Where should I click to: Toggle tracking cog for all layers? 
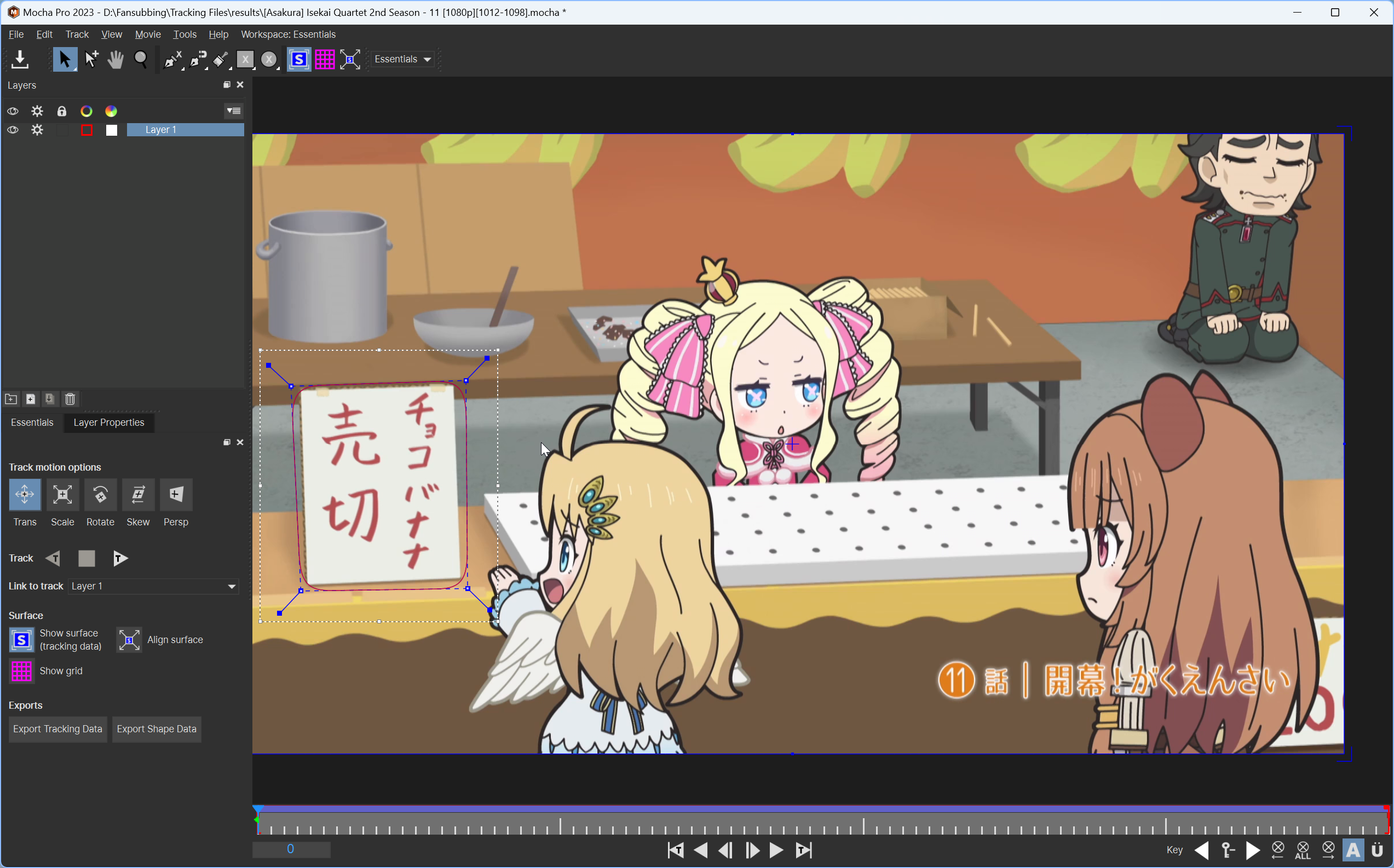point(37,111)
